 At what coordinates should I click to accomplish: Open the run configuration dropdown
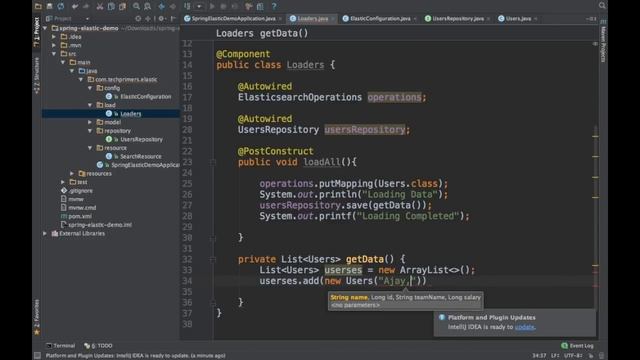(x=199, y=6)
